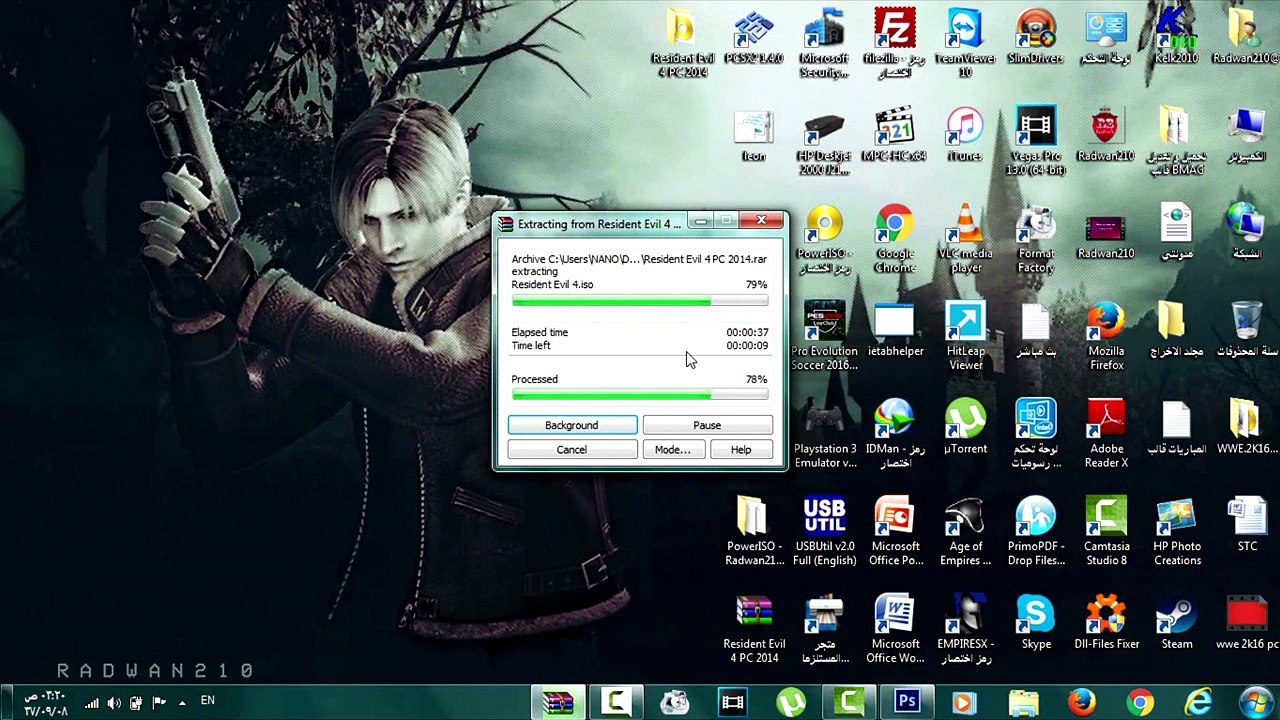
Task: Select Resident Evil 4 PC 2014 folder icon
Action: [x=684, y=44]
